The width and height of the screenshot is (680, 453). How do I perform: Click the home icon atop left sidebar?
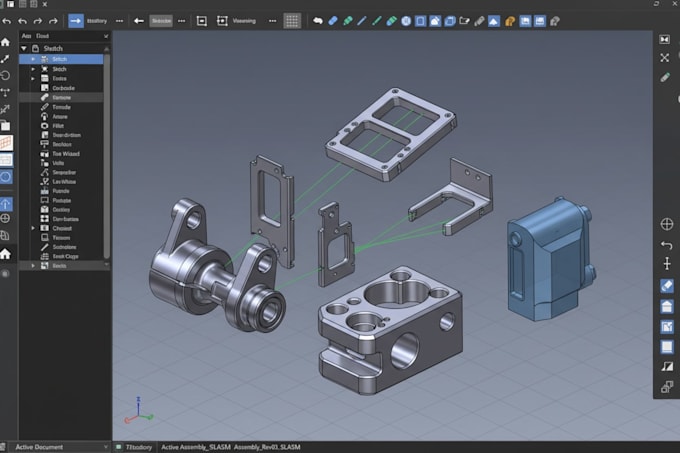[x=5, y=42]
